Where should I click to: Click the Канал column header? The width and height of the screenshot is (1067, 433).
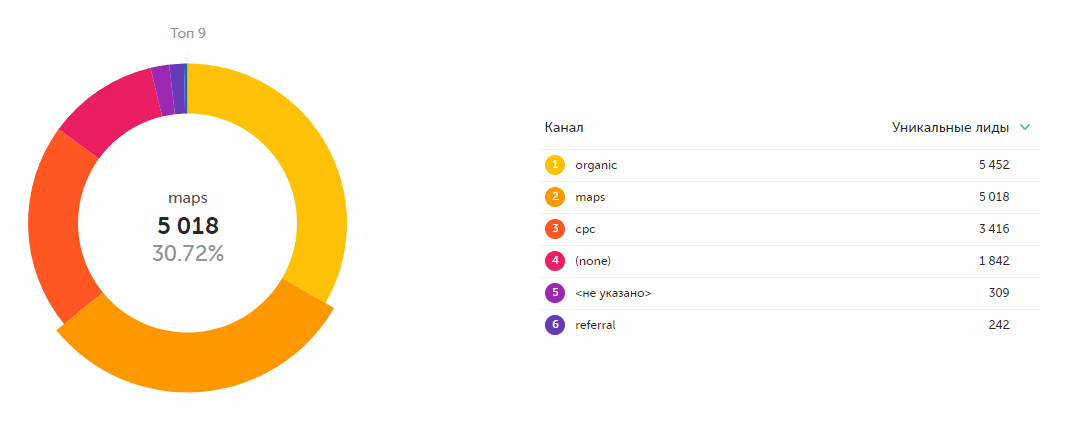564,128
